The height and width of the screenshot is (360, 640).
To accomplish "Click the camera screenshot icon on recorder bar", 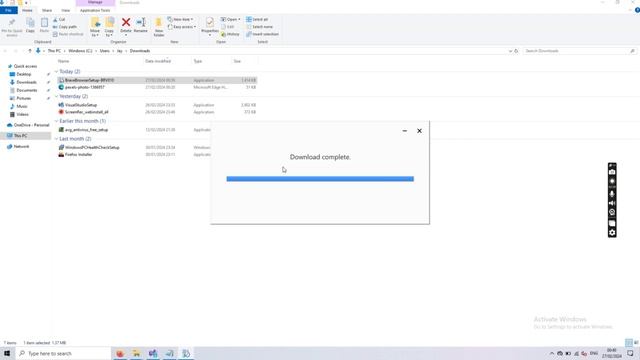I will pyautogui.click(x=612, y=172).
